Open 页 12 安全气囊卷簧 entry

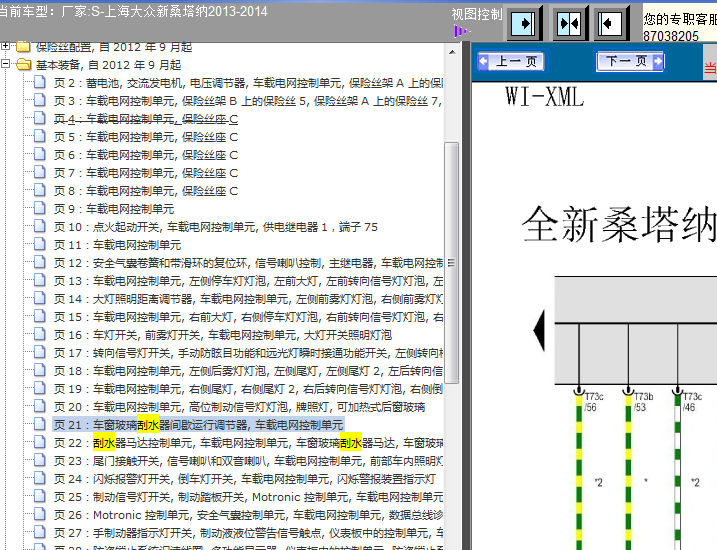click(248, 263)
